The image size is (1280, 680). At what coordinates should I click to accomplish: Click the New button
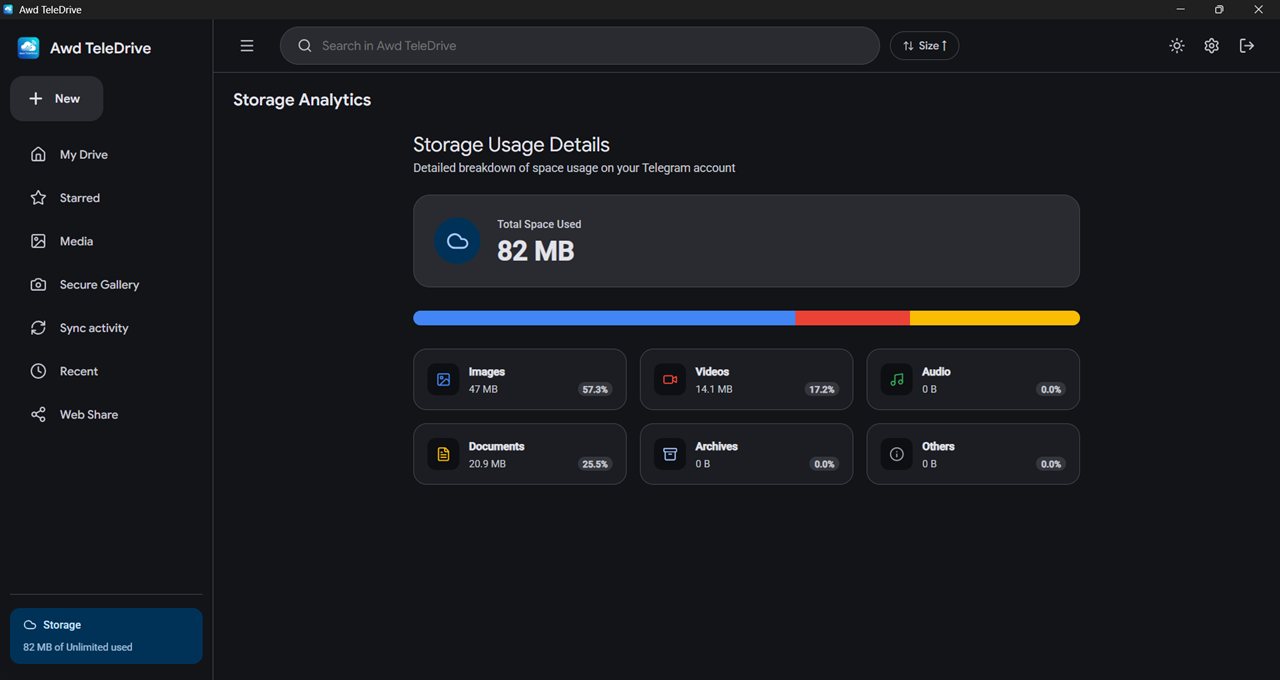click(x=56, y=98)
